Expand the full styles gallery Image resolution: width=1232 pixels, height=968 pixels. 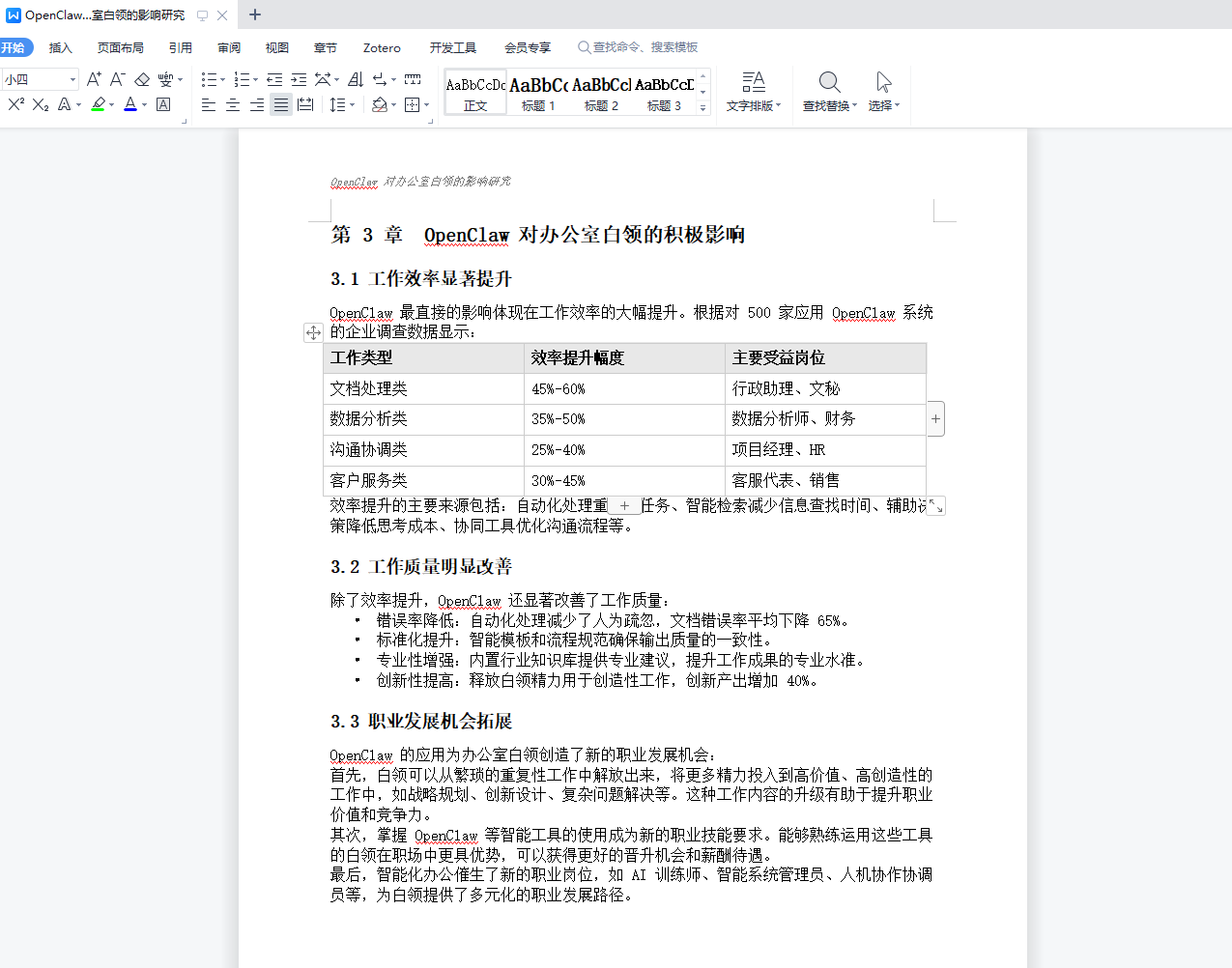(703, 107)
